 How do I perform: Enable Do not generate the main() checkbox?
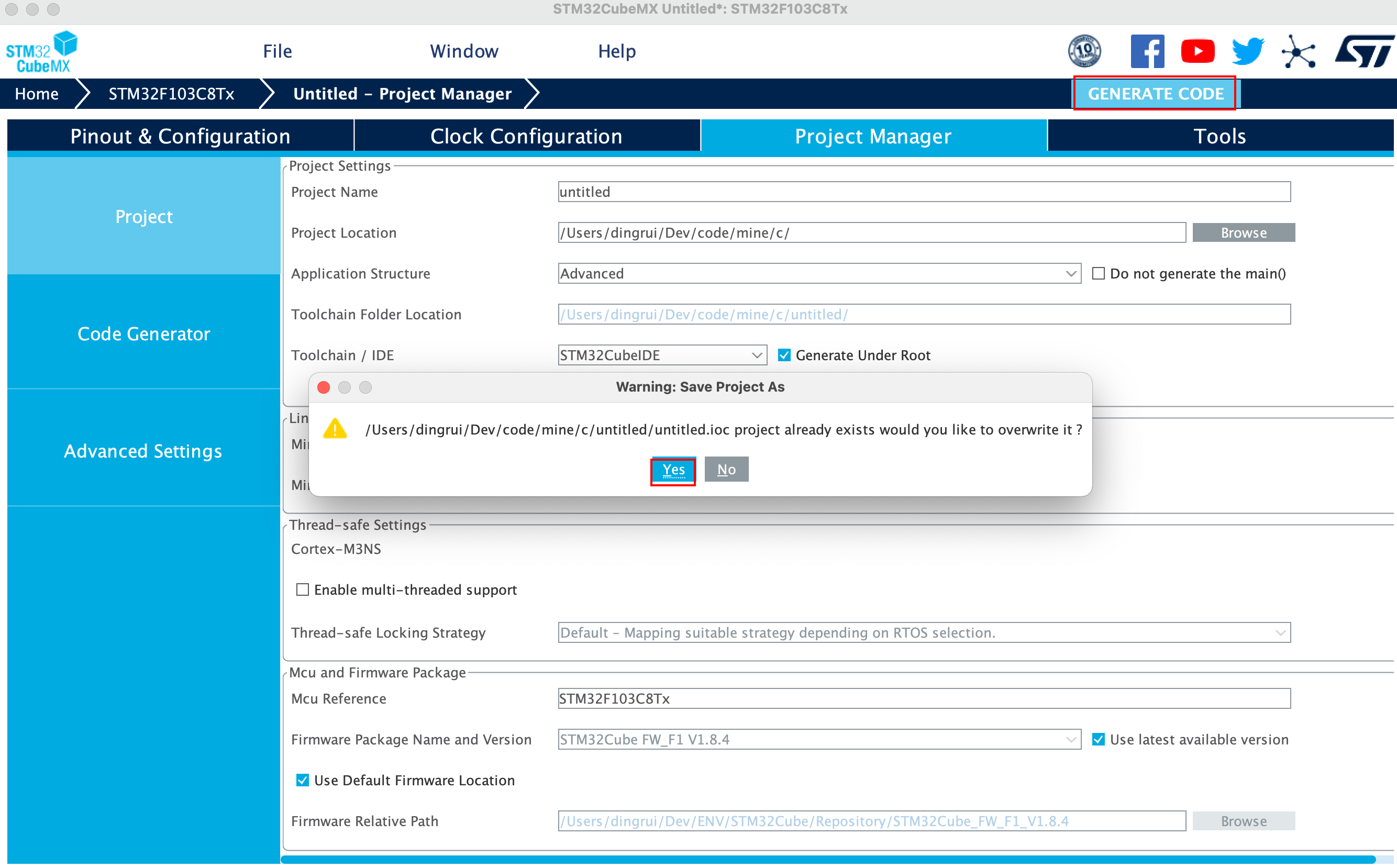point(1098,273)
